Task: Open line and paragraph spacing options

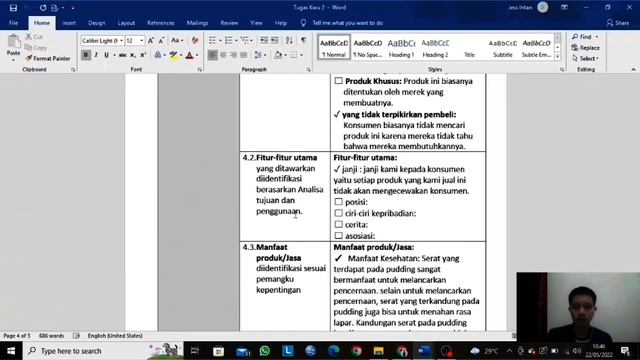Action: (x=260, y=55)
